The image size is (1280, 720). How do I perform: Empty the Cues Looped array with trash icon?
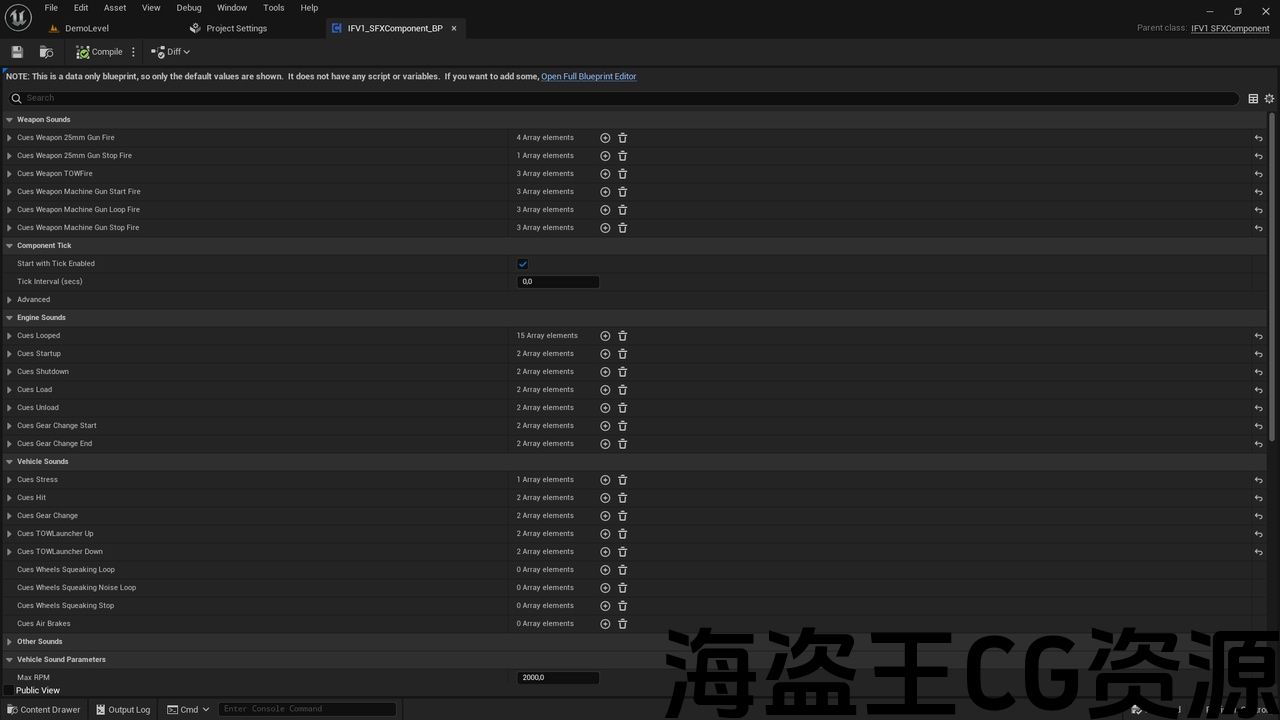click(622, 336)
